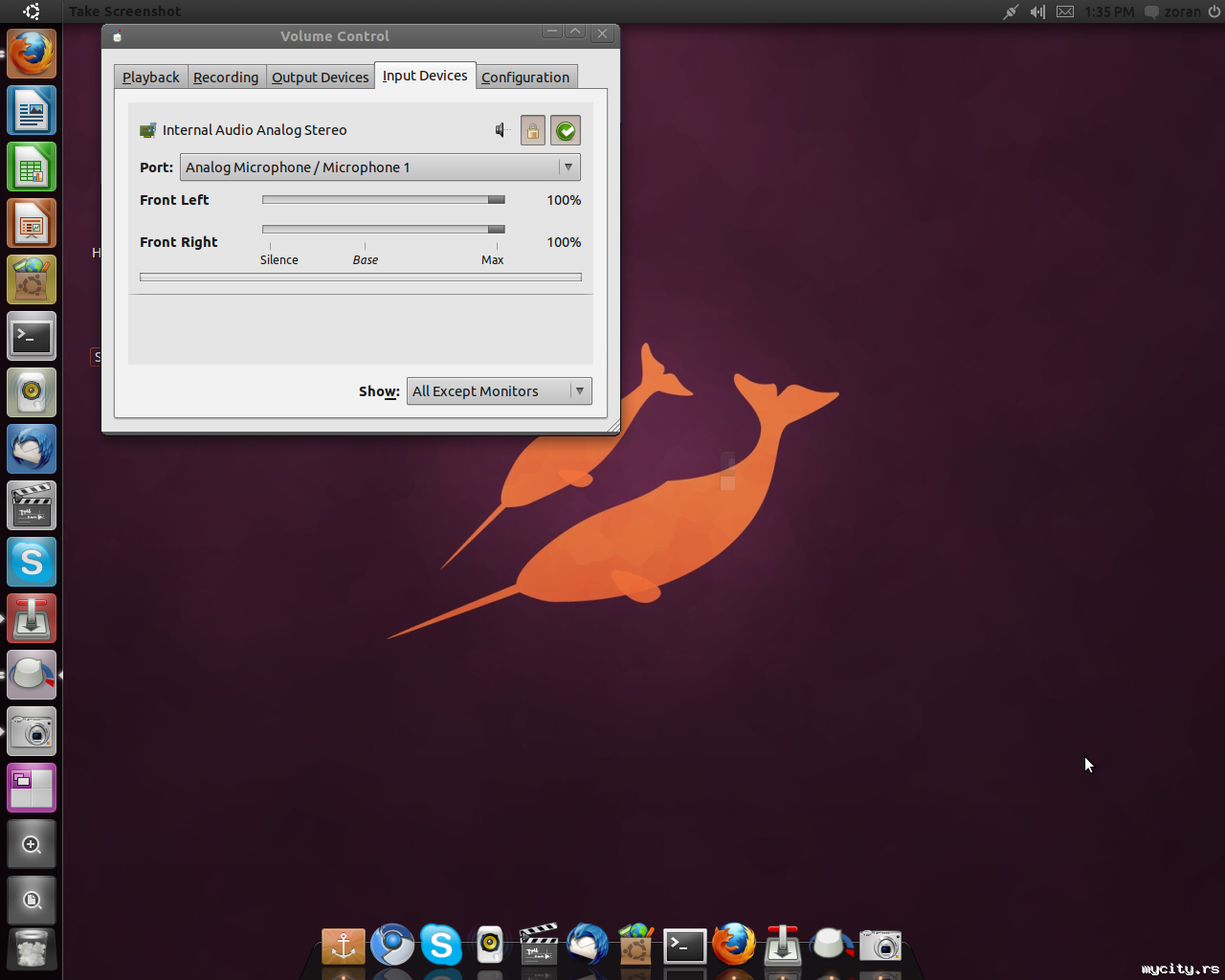The height and width of the screenshot is (980, 1225).
Task: Go to the Output Devices tab
Action: coord(320,78)
